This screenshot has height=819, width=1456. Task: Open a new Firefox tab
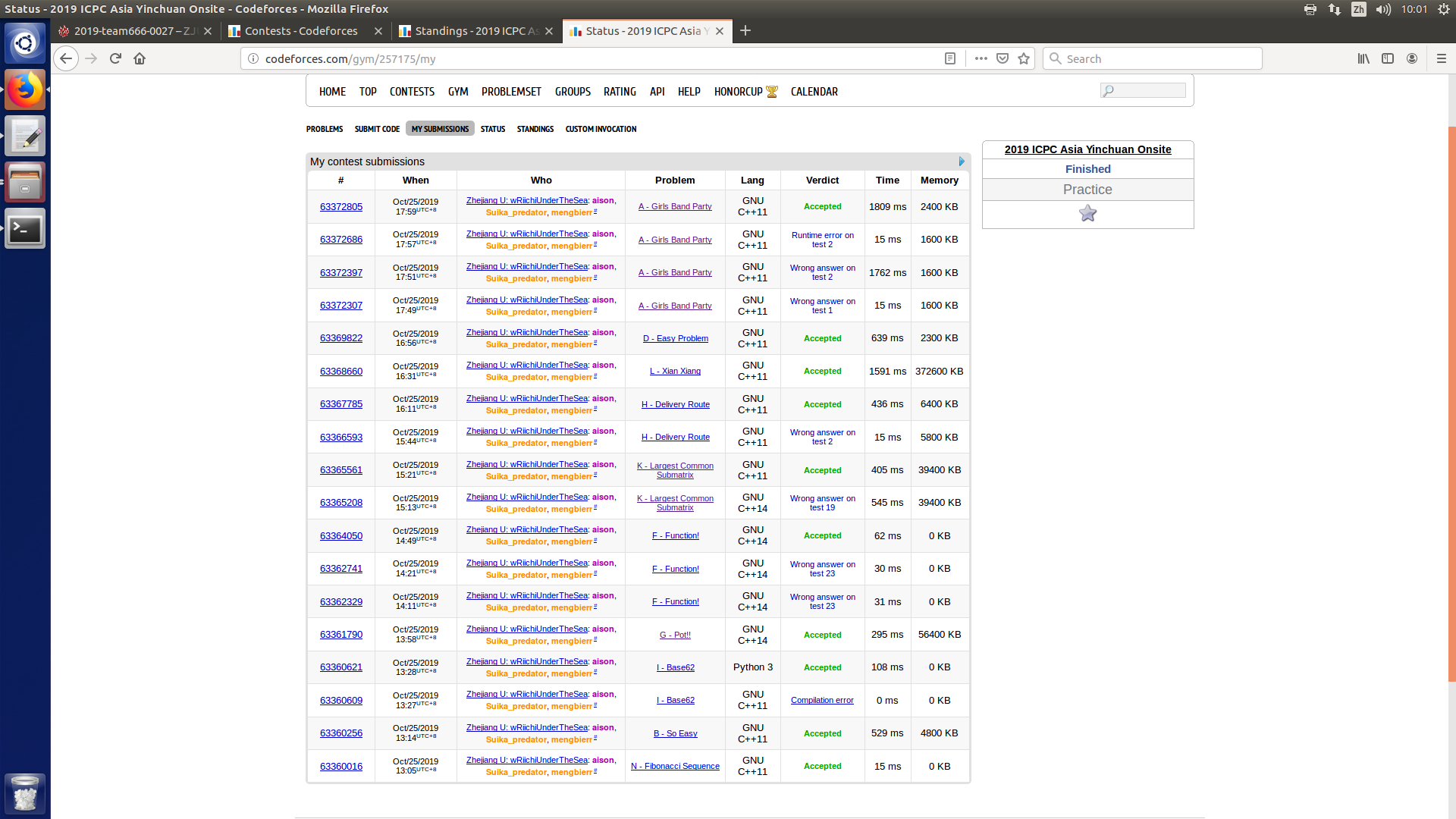coord(745,30)
